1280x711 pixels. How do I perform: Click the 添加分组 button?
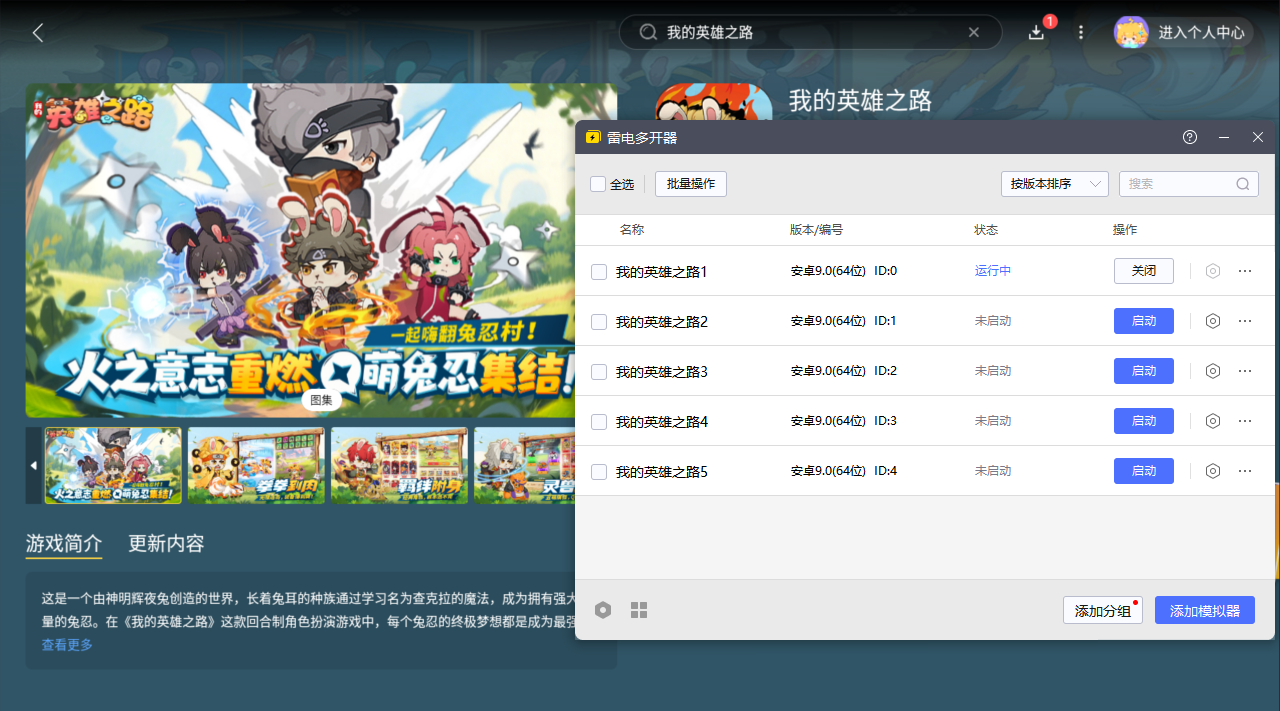click(x=1103, y=611)
